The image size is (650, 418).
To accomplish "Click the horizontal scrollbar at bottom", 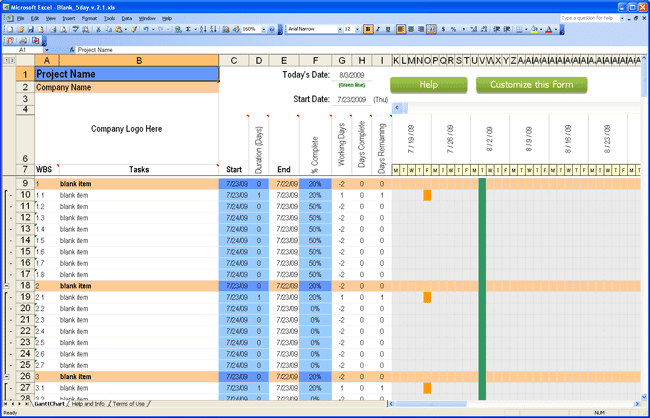I will 431,404.
